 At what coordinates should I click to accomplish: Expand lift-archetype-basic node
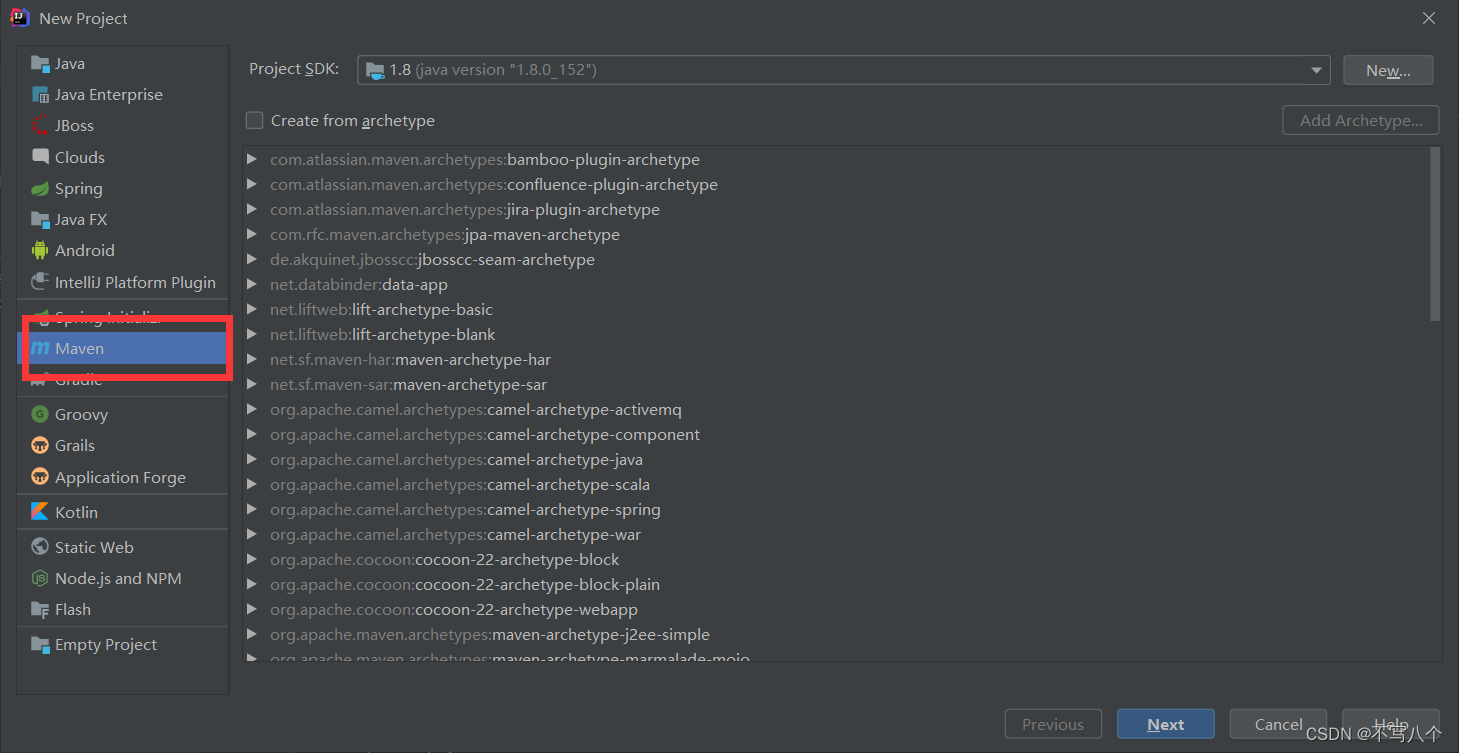(x=252, y=310)
